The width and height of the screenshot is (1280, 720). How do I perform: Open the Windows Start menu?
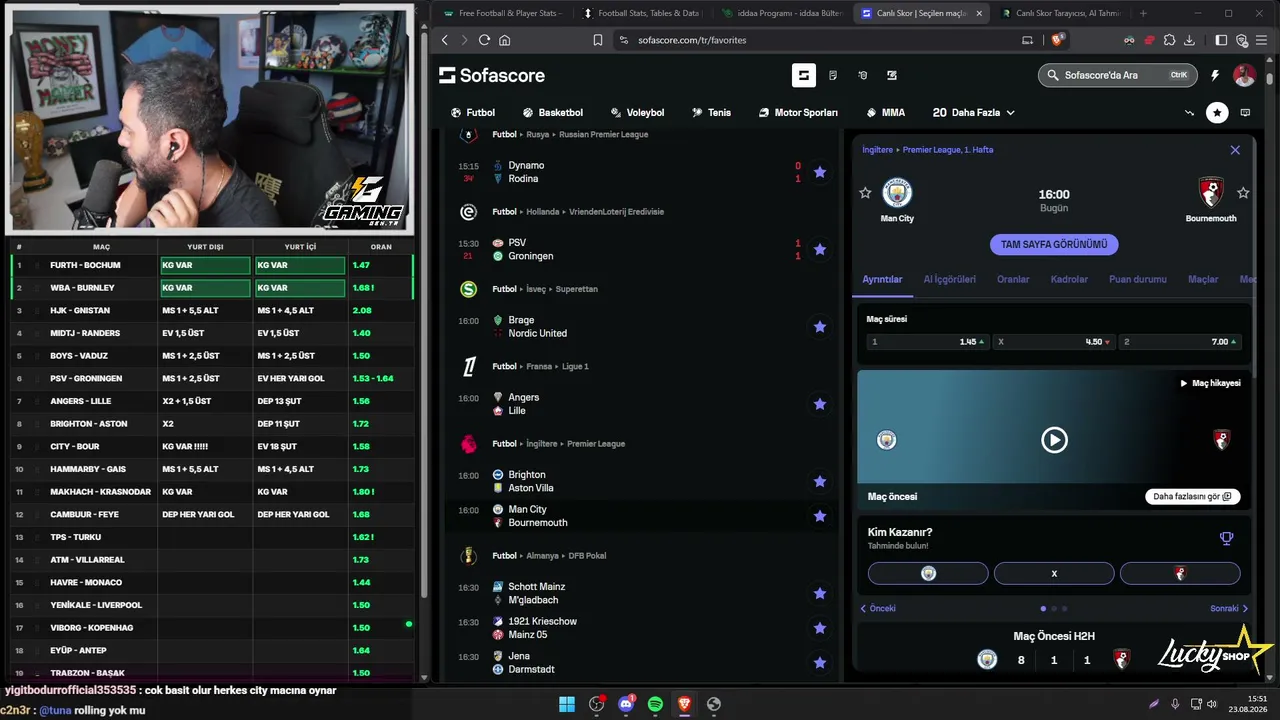click(567, 704)
